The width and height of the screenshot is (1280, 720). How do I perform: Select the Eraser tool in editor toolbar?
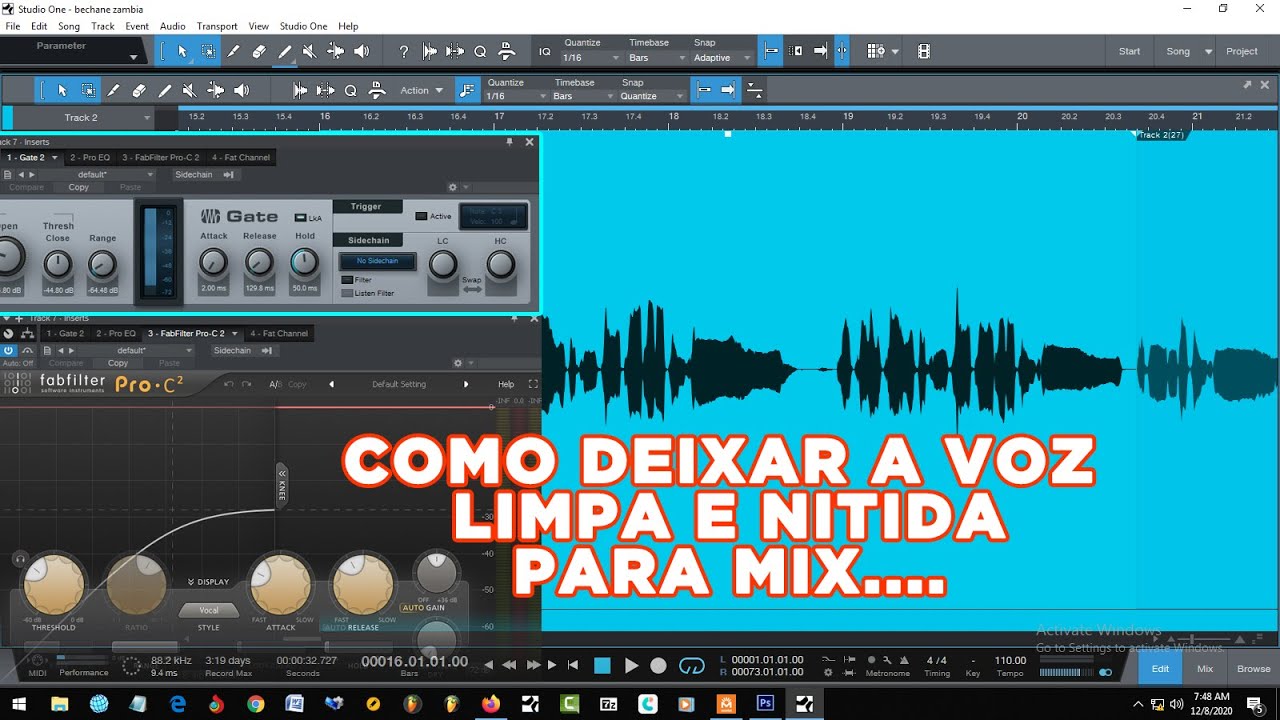click(x=139, y=90)
